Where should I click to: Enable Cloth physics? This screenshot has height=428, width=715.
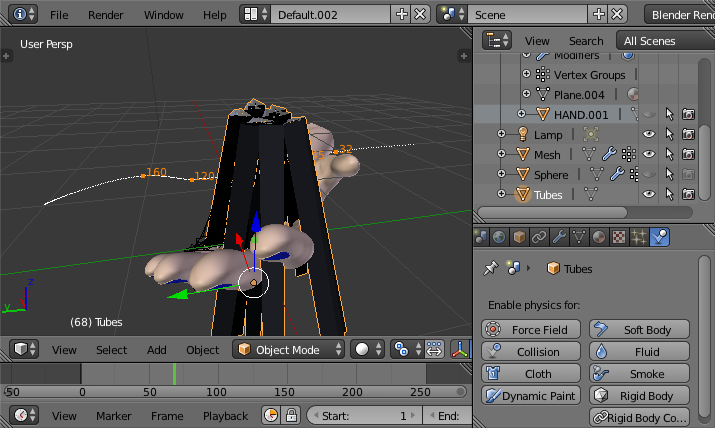click(531, 373)
